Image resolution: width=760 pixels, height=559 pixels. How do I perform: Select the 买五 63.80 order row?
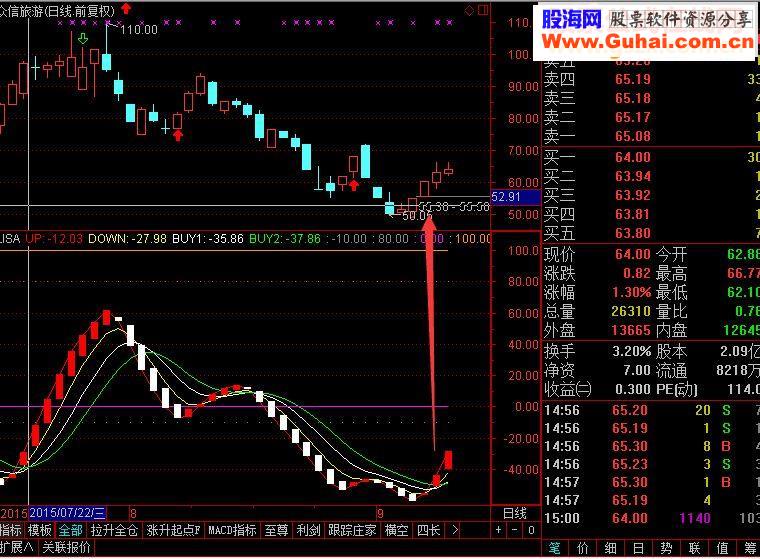[x=650, y=234]
